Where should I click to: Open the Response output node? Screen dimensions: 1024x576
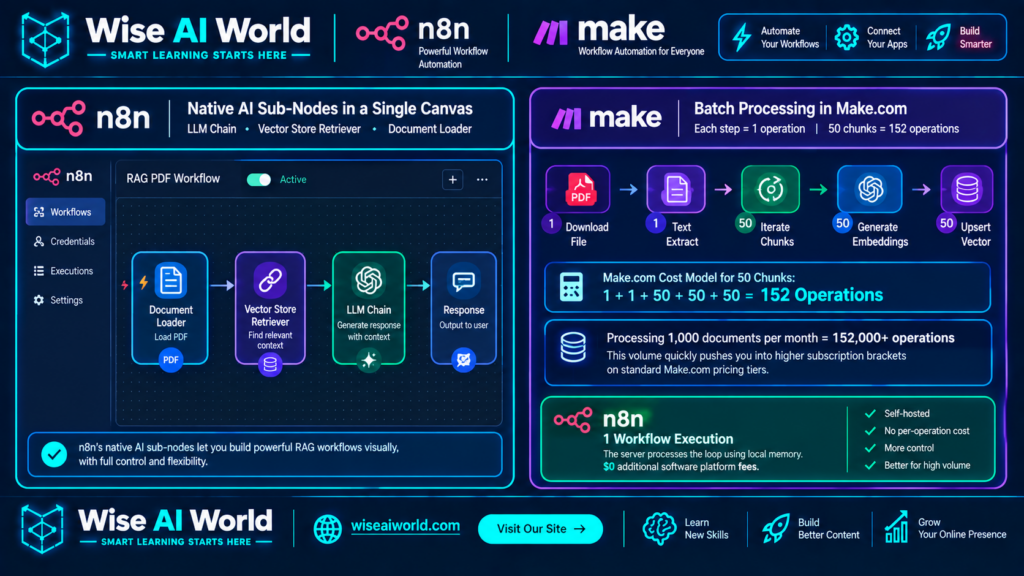click(x=464, y=308)
